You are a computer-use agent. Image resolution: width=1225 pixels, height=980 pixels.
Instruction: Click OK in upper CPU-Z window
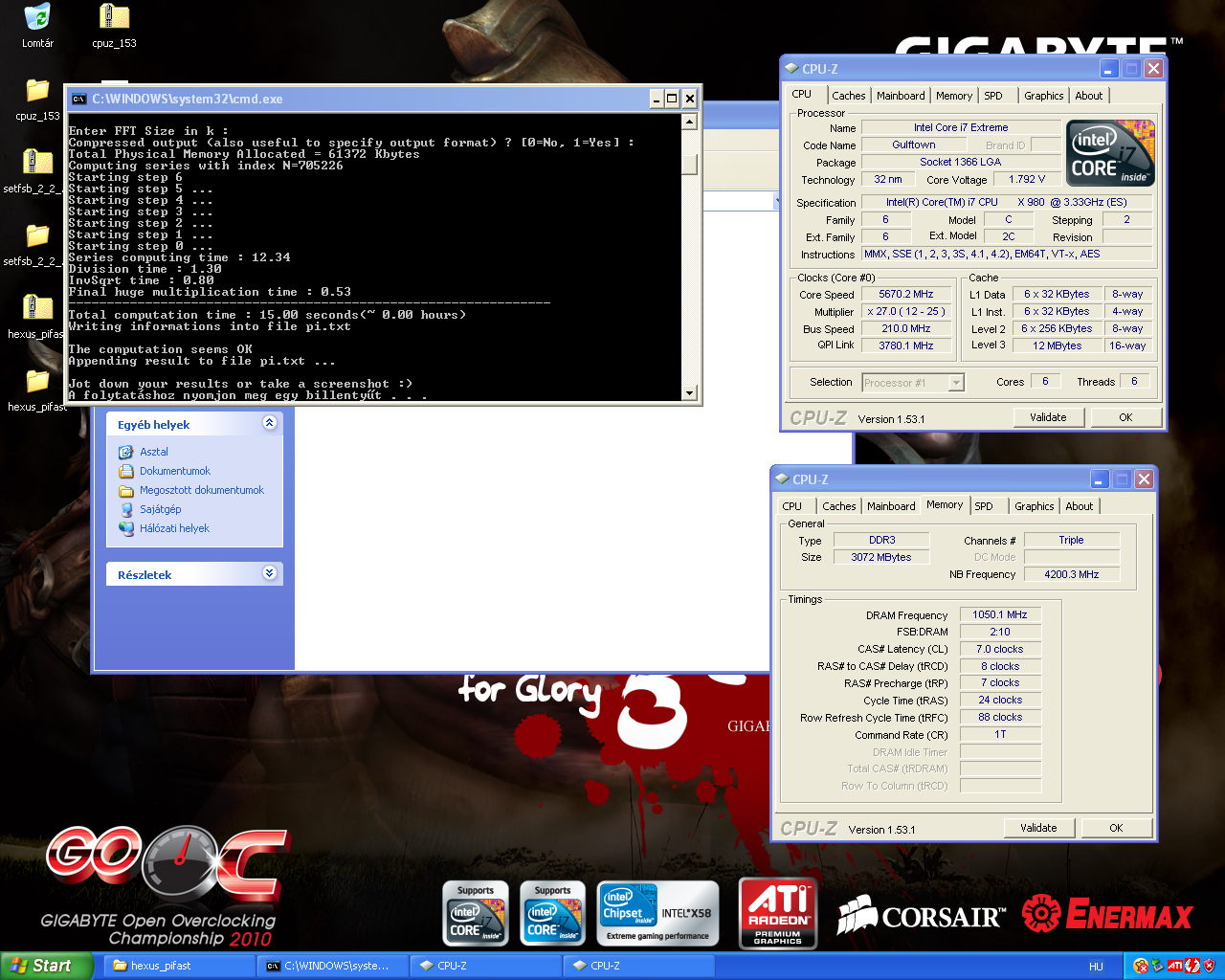tap(1125, 417)
